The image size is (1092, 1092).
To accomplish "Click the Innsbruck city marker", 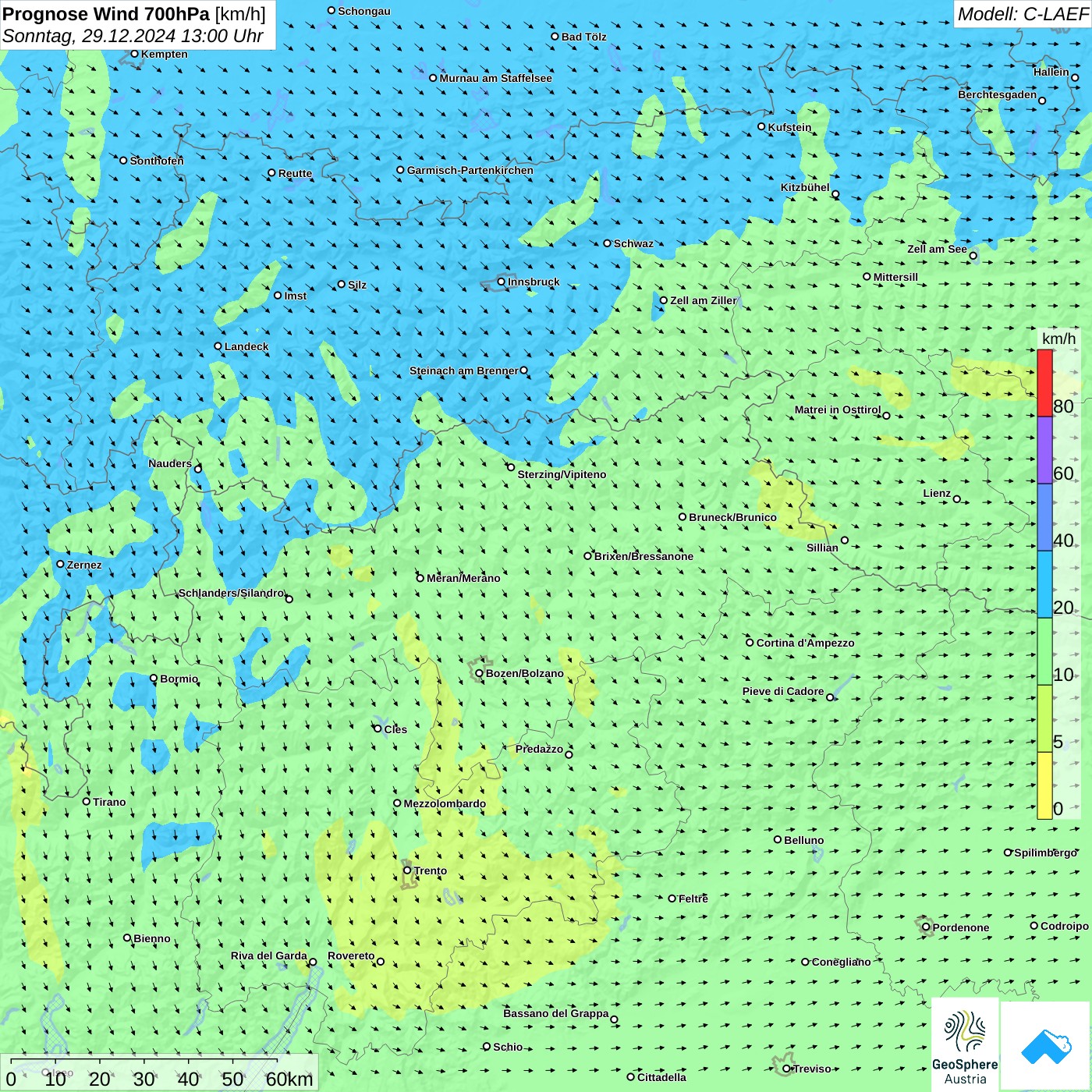I will point(502,282).
